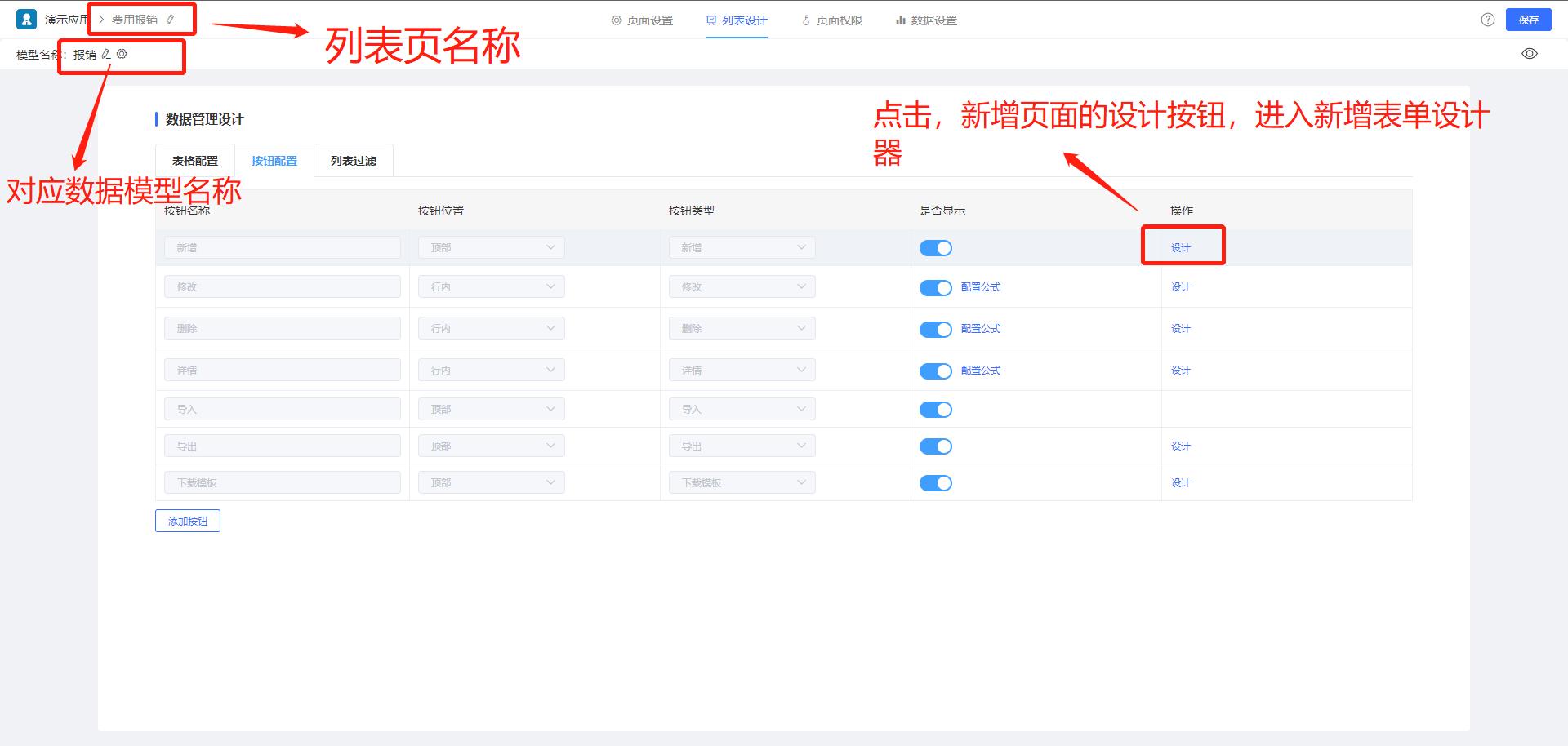Image resolution: width=1568 pixels, height=746 pixels.
Task: Toggle display switch for 删除 row
Action: point(936,330)
